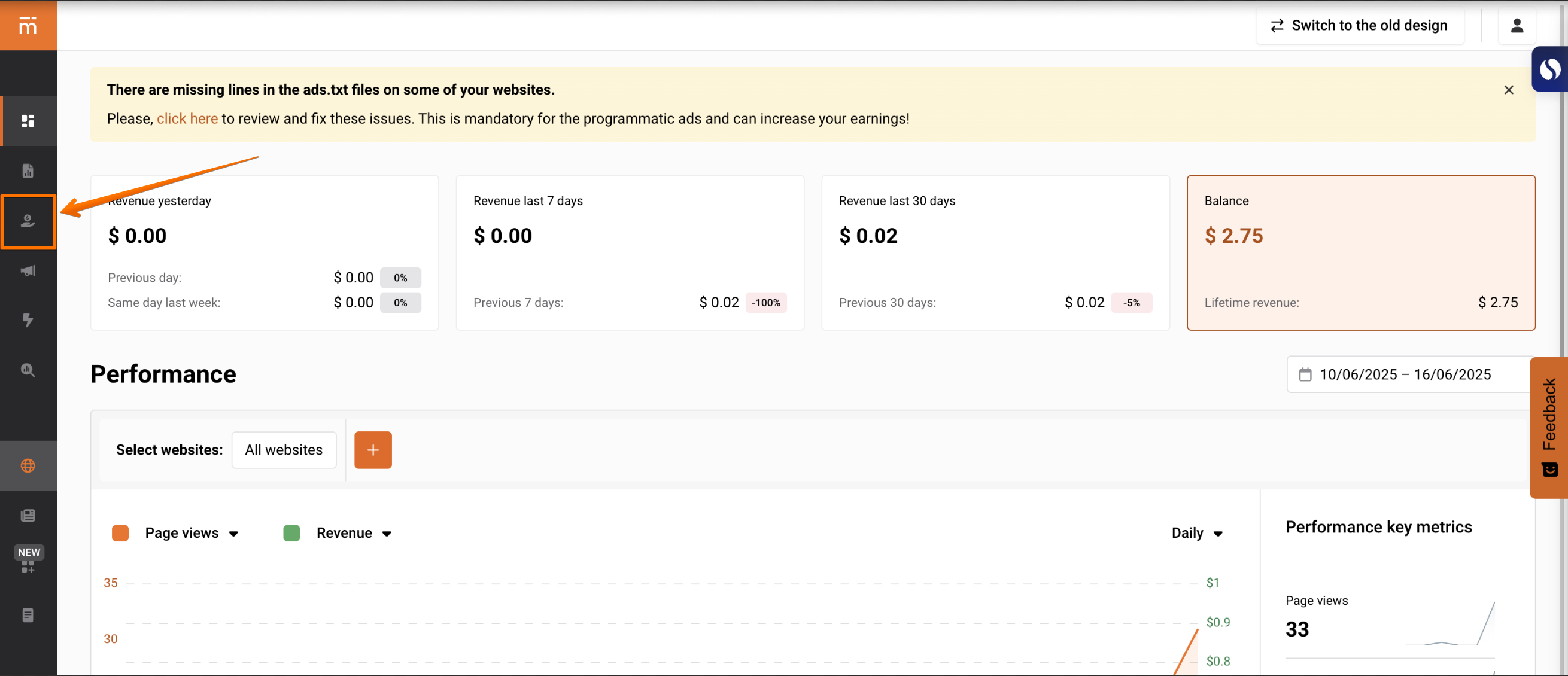Follow the 'click here' ads.txt link
This screenshot has width=1568, height=676.
187,118
